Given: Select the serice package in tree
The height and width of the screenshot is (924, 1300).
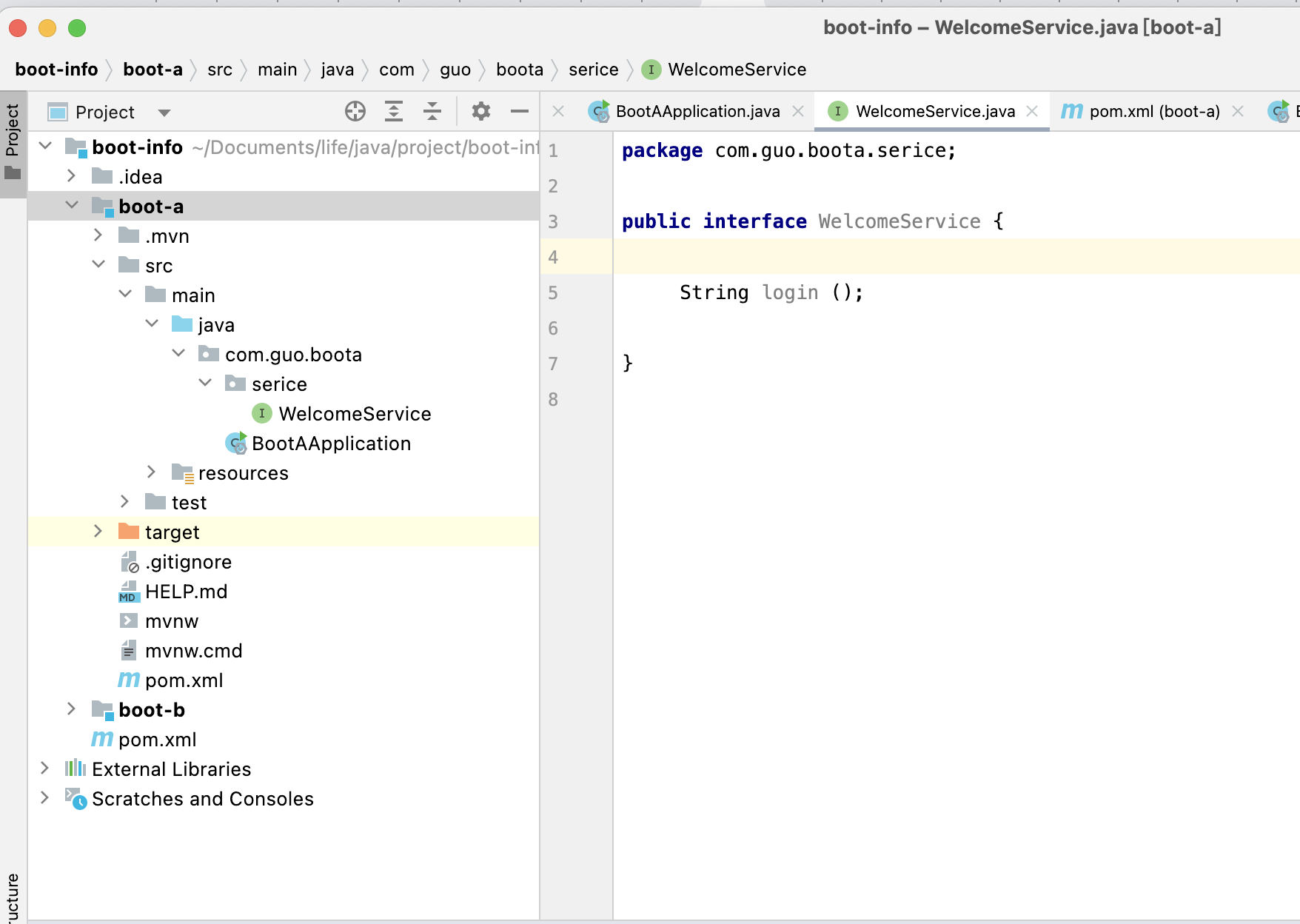Looking at the screenshot, I should 279,384.
